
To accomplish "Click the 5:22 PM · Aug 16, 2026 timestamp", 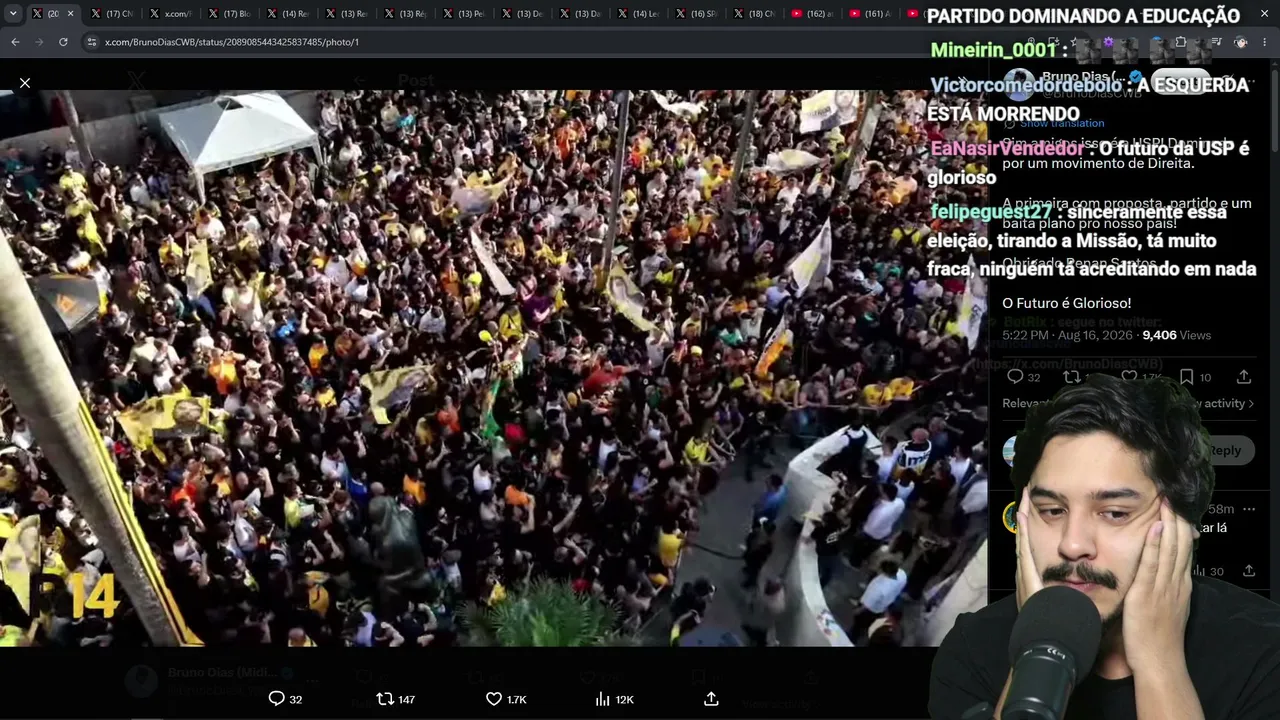I will pyautogui.click(x=1067, y=335).
